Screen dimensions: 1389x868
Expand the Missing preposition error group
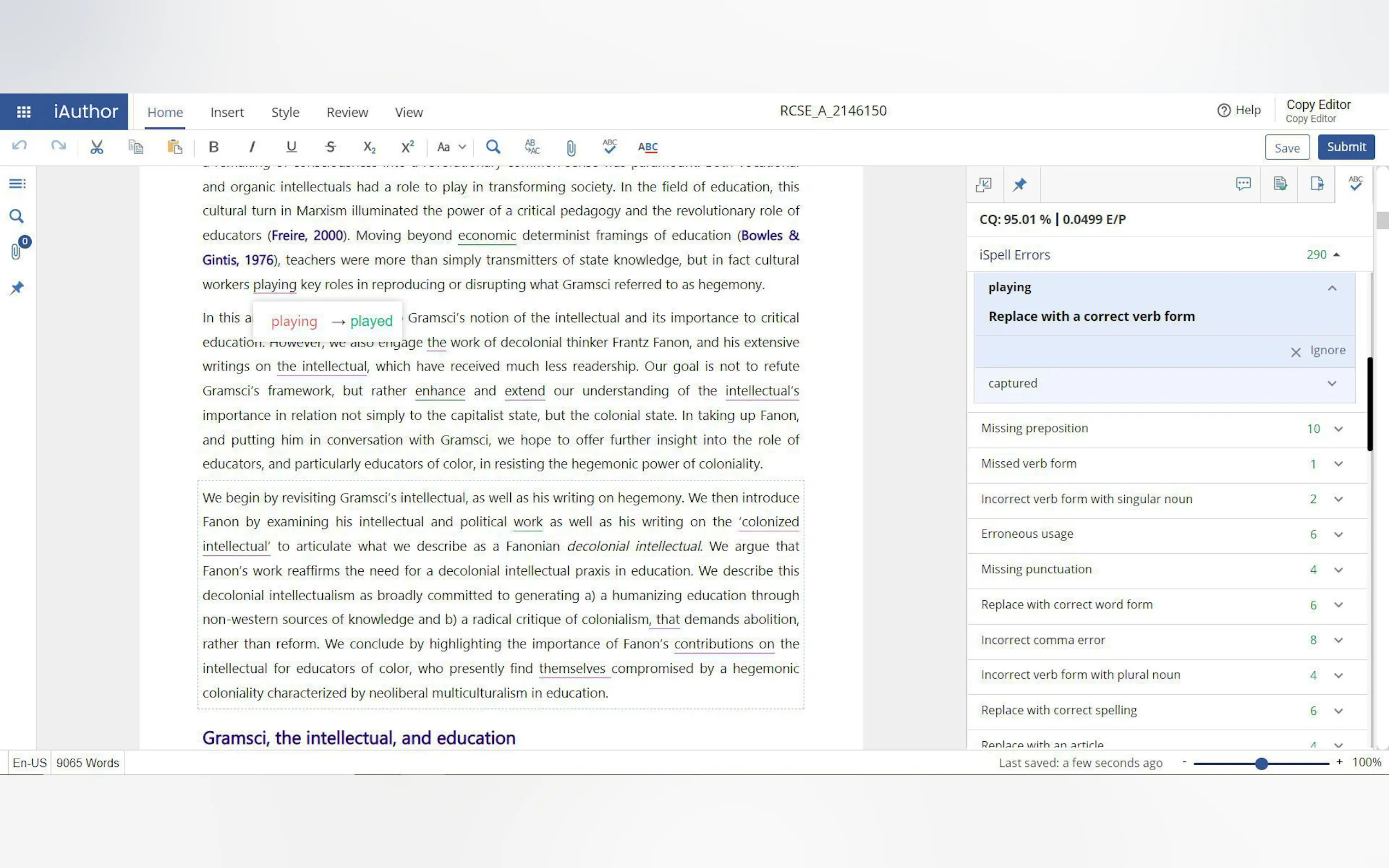[x=1339, y=429]
